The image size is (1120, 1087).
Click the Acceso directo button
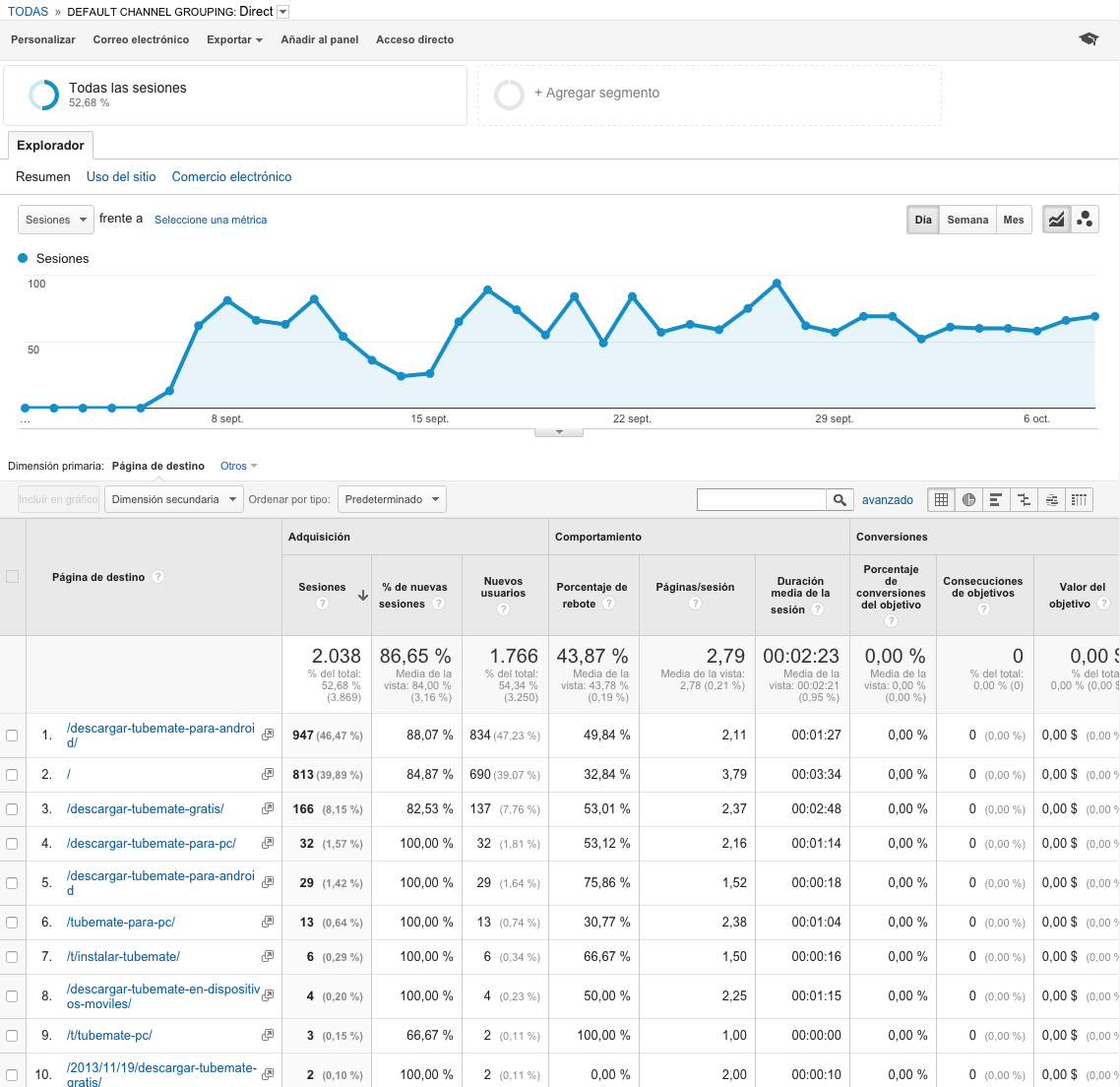tap(415, 39)
